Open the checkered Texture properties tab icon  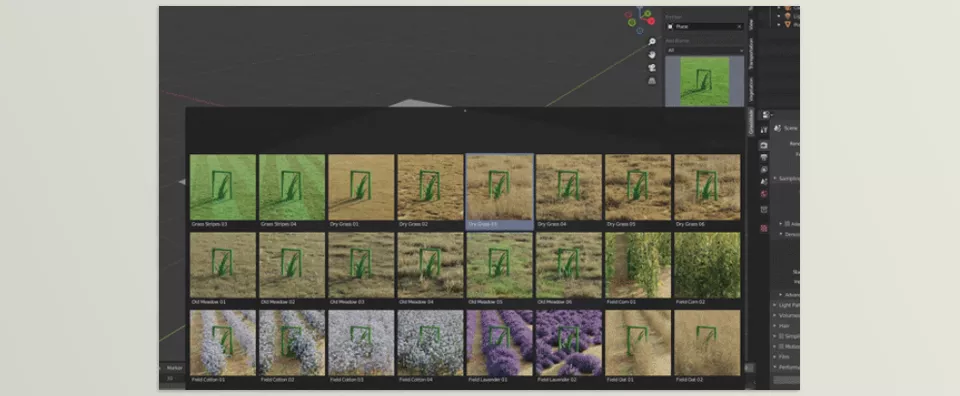[763, 228]
